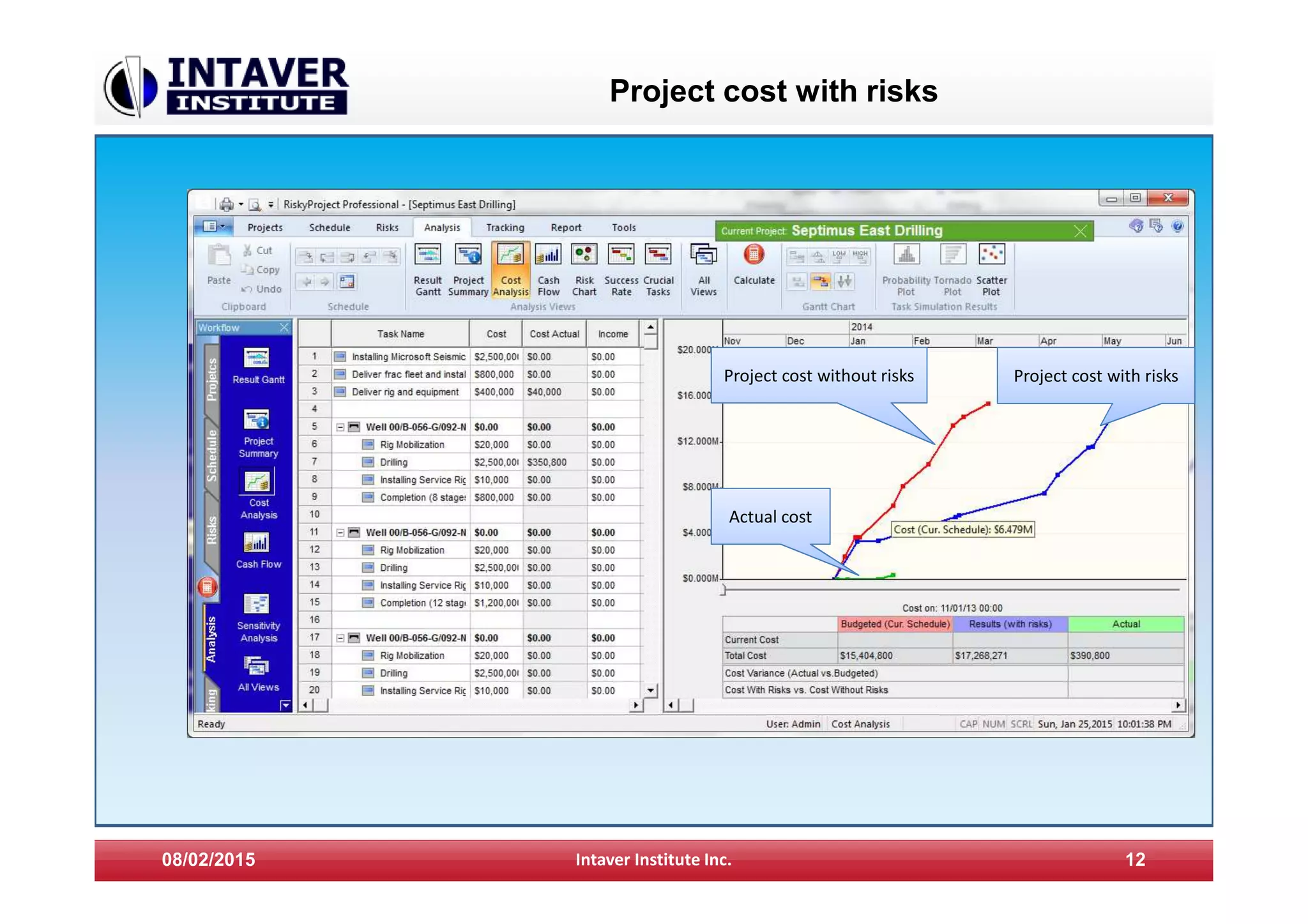The width and height of the screenshot is (1308, 924).
Task: Open the Crucial Tasks view
Action: [x=658, y=270]
